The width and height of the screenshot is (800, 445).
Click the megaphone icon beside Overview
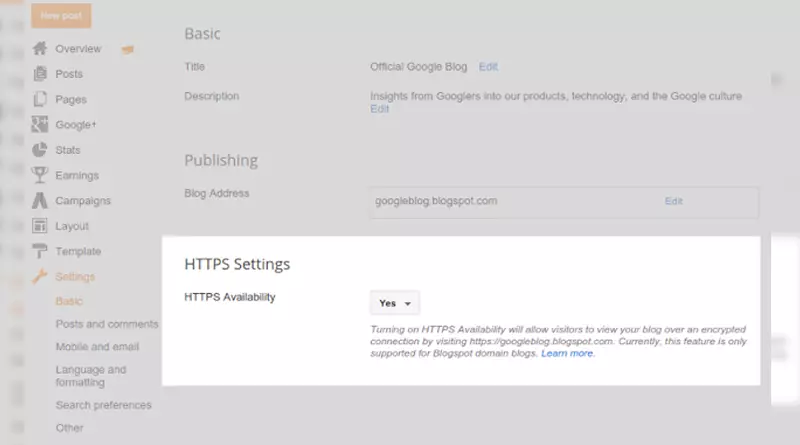tap(128, 50)
